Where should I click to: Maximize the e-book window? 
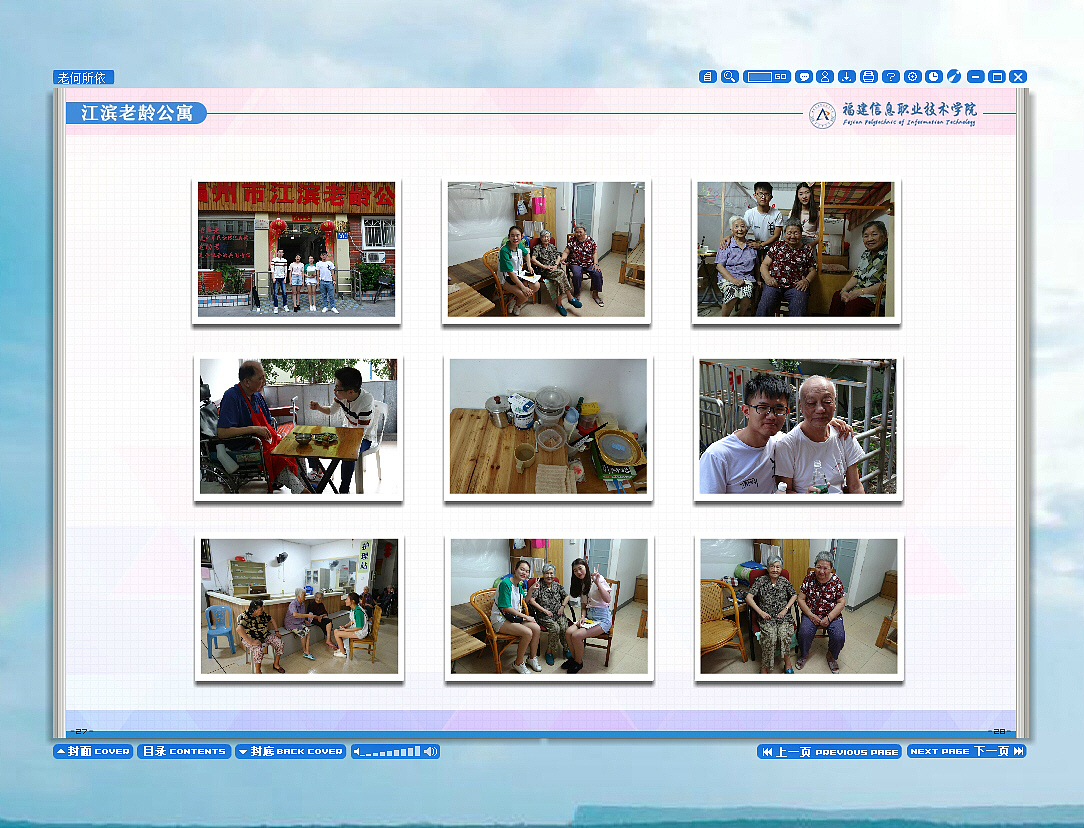(x=997, y=77)
